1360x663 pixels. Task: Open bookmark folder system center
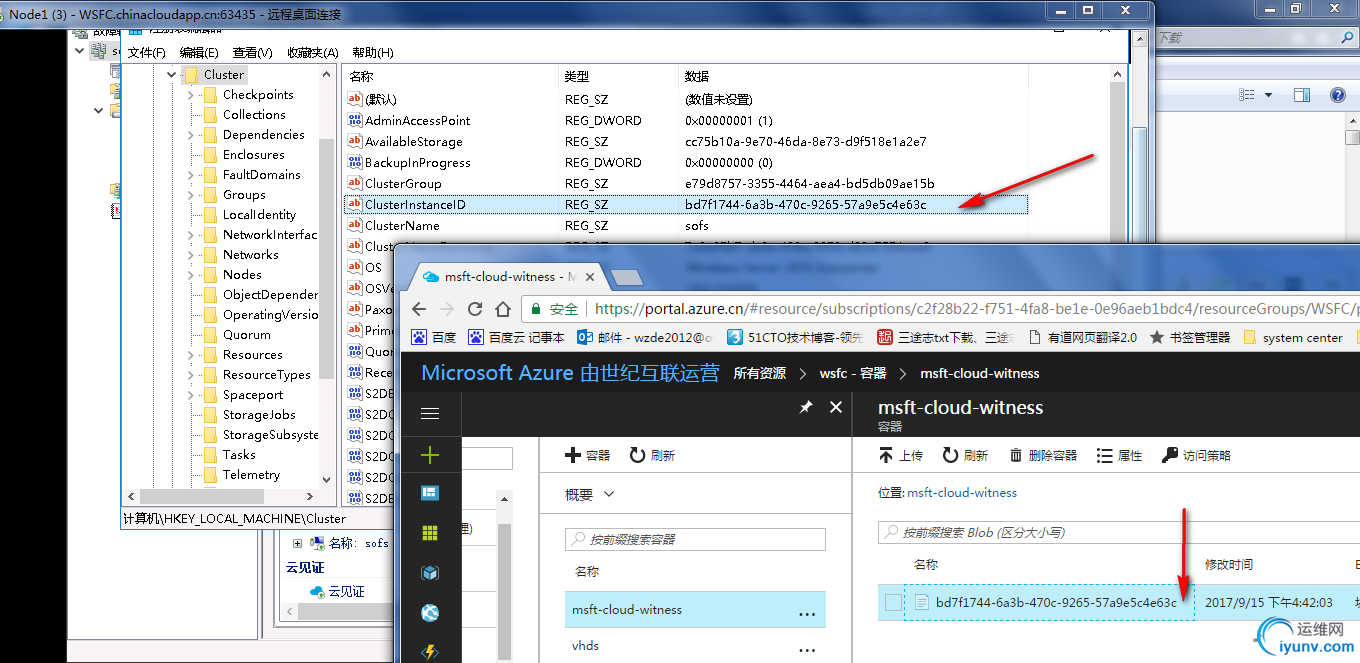1292,337
